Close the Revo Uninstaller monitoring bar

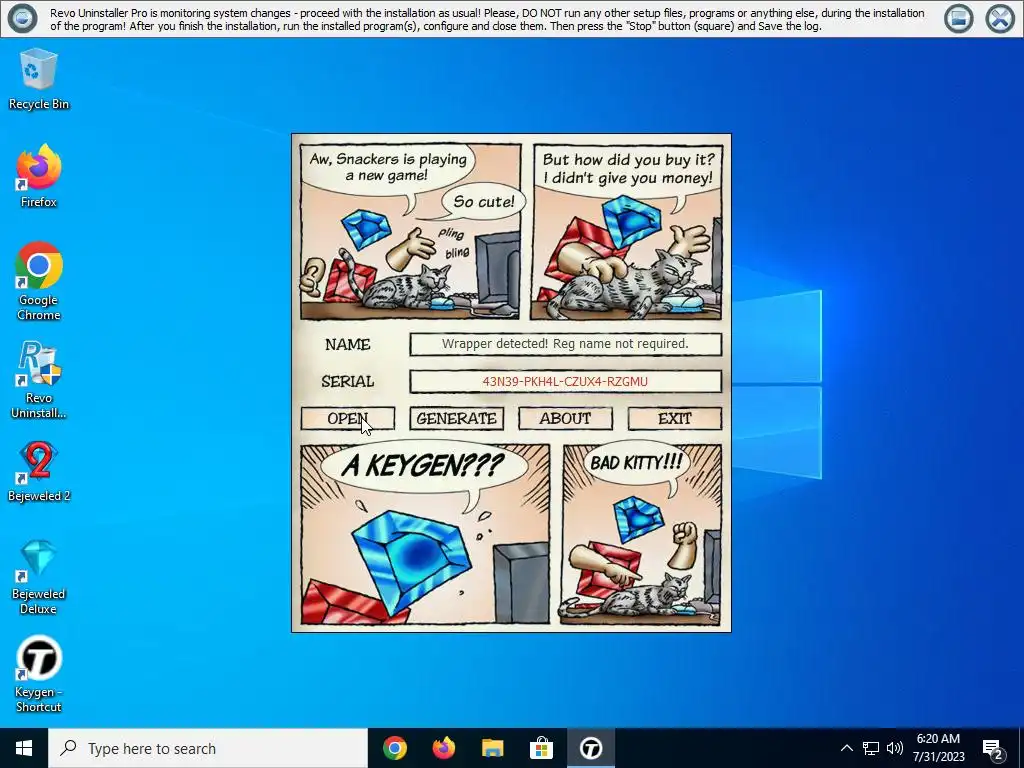pos(1000,18)
